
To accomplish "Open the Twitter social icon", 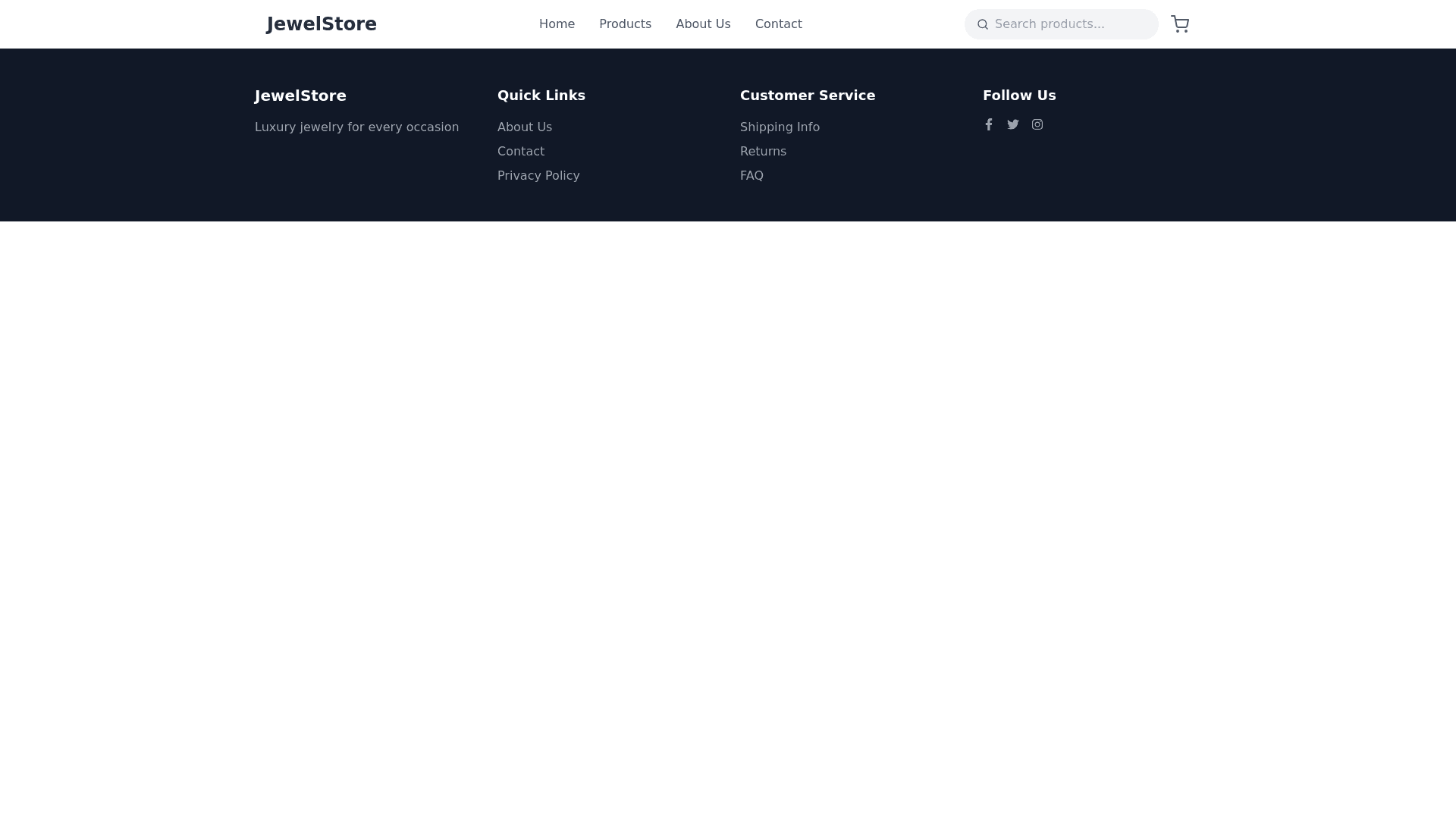I will (x=1013, y=124).
